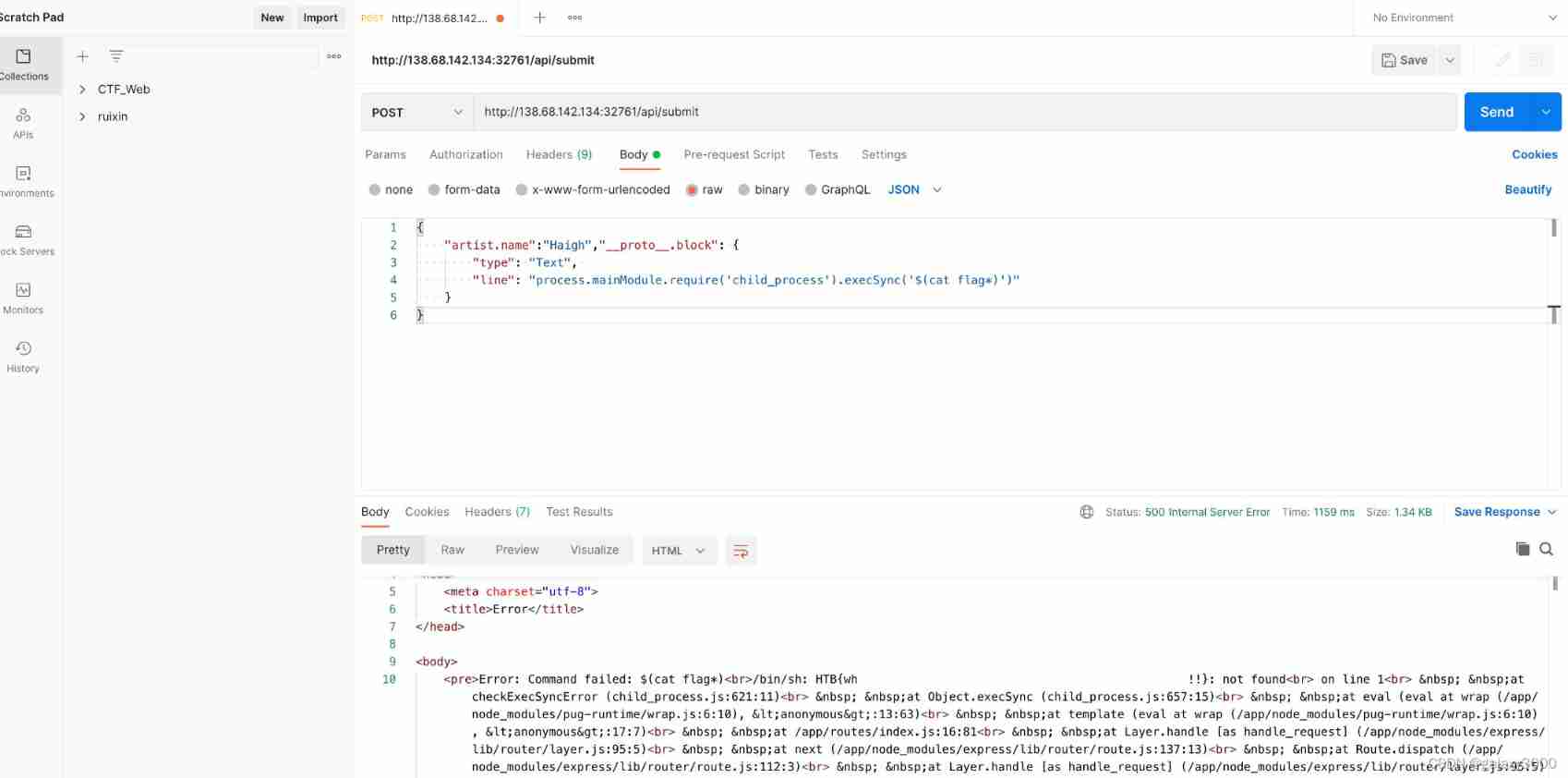The height and width of the screenshot is (778, 1568).
Task: Copy response with the copy icon
Action: (x=1523, y=549)
